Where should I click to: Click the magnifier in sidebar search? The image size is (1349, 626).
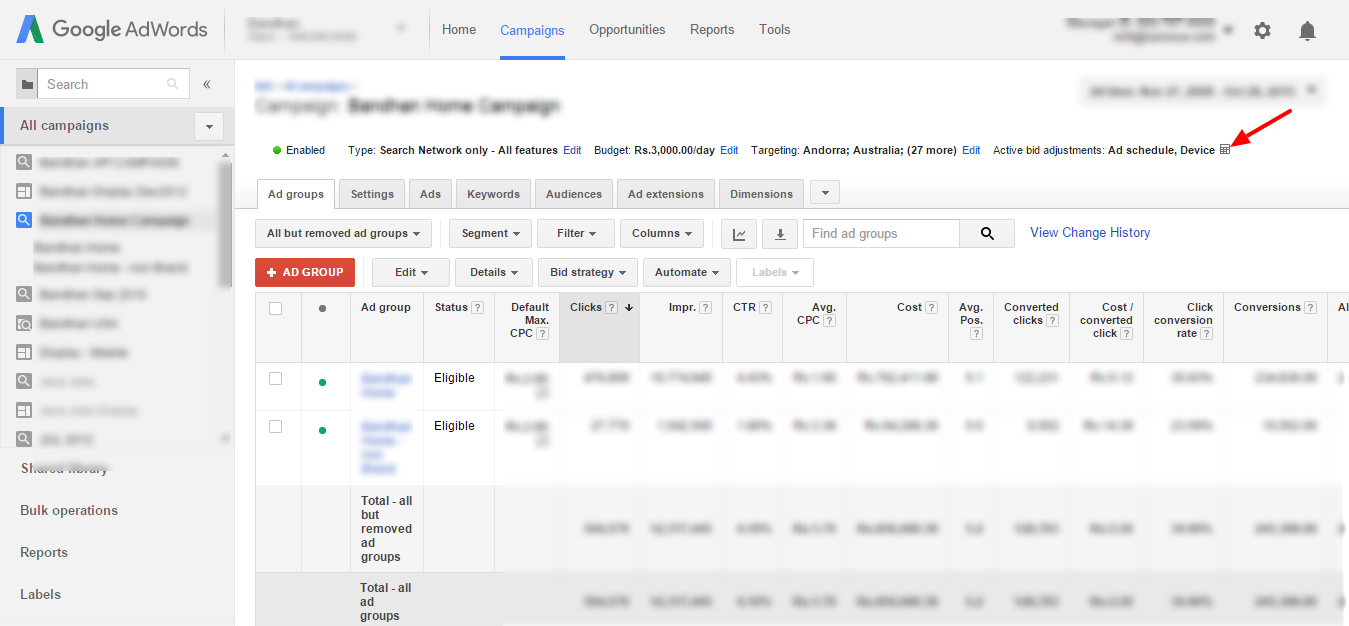click(173, 84)
